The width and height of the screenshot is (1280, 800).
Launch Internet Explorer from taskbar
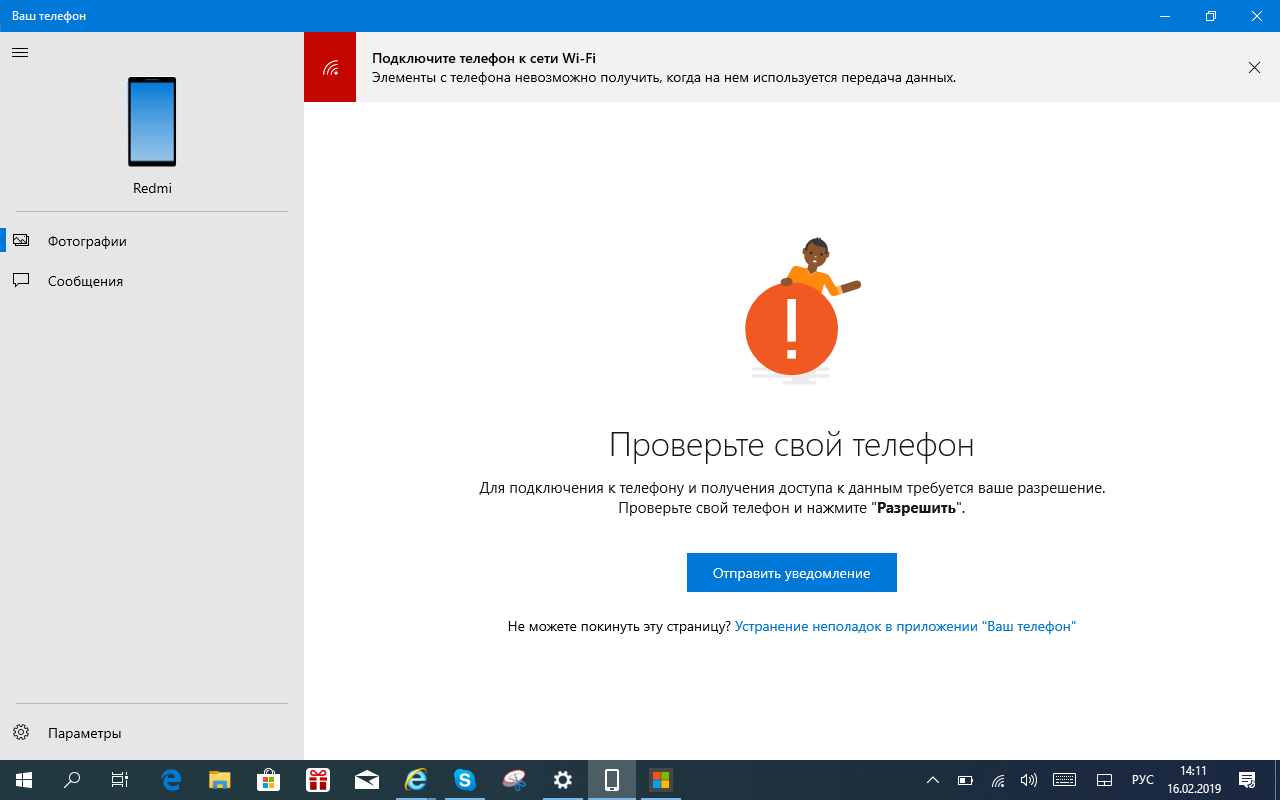tap(416, 780)
